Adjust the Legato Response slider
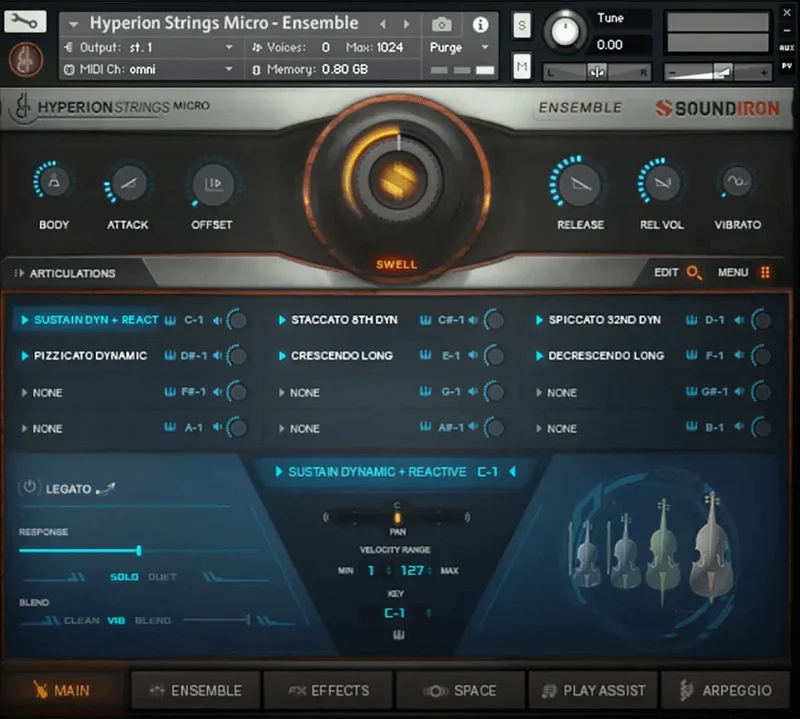 (138, 551)
